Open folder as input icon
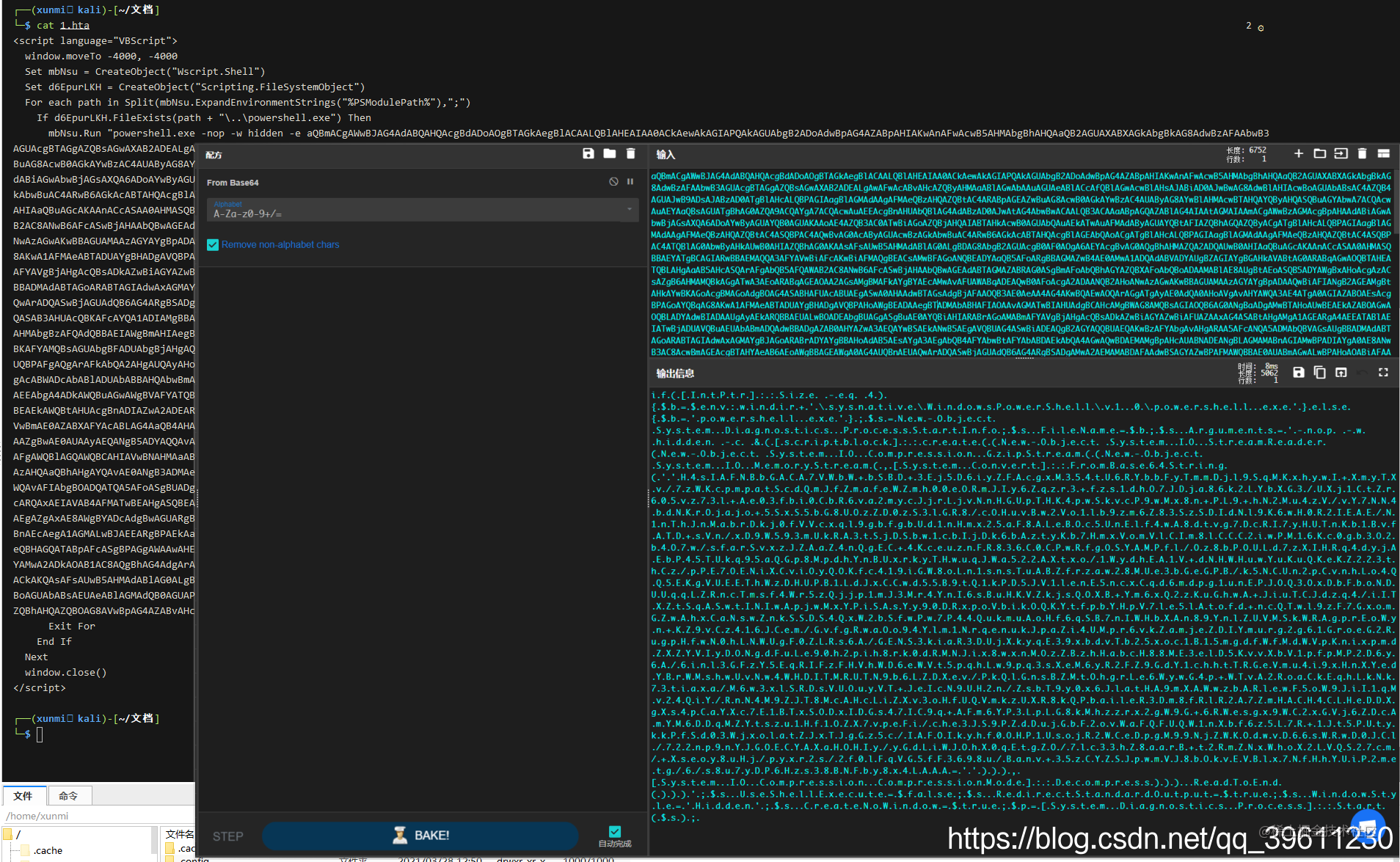Viewport: 1400px width, 862px height. point(1319,153)
